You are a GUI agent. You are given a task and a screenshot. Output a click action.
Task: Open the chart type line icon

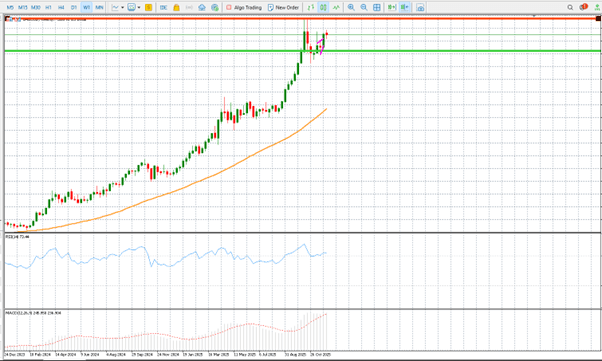115,7
